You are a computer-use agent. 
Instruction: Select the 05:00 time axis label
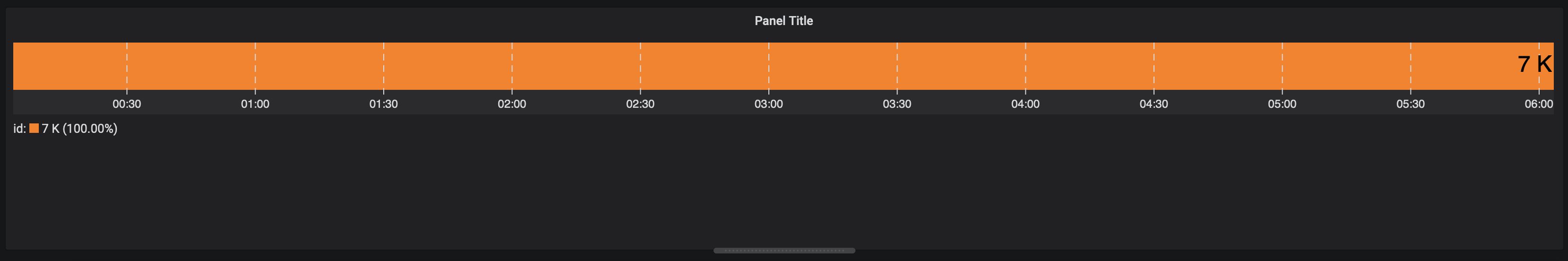click(1282, 104)
